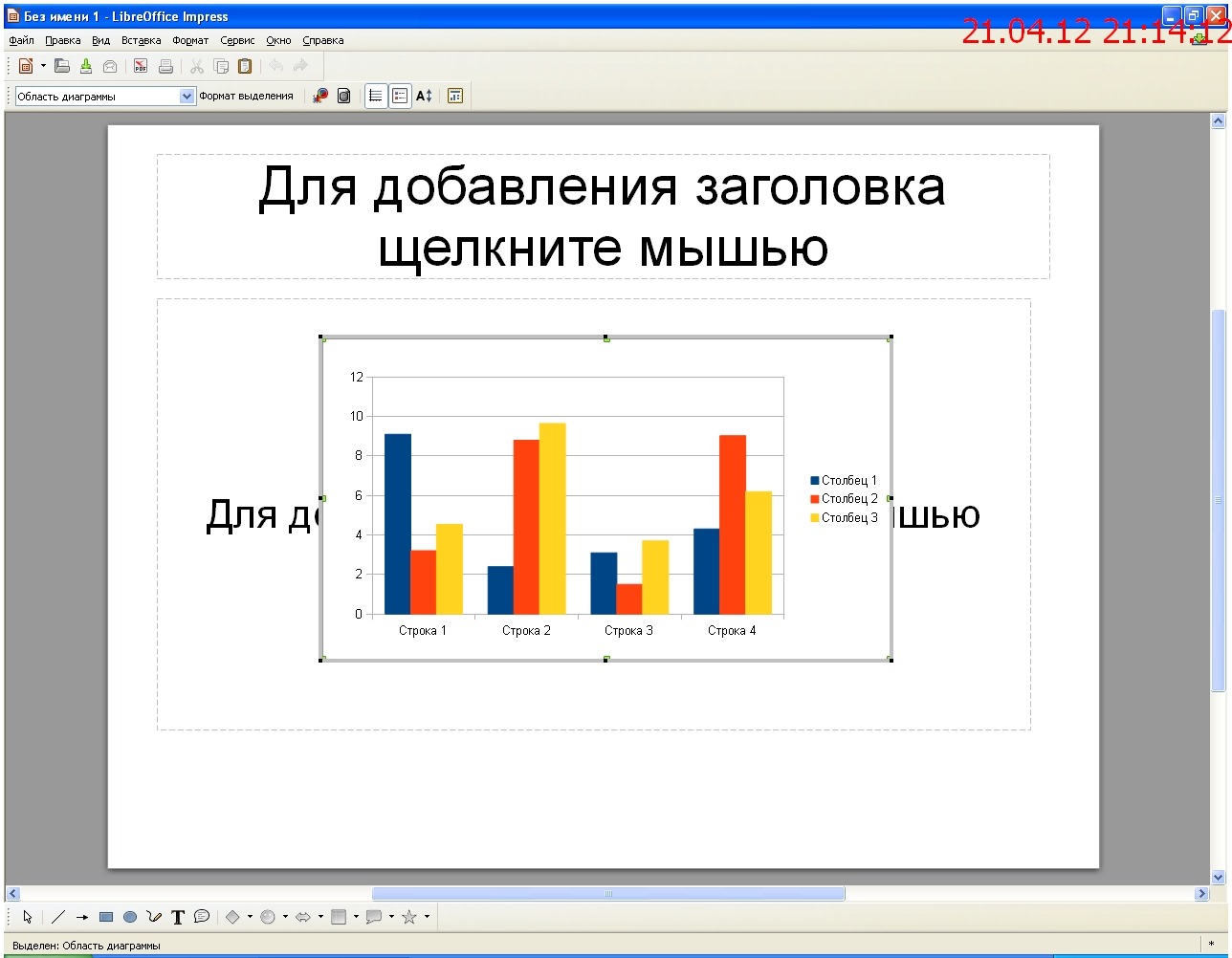
Task: Click status bar text 'Выделен: Область диаграммы'
Action: pos(87,947)
